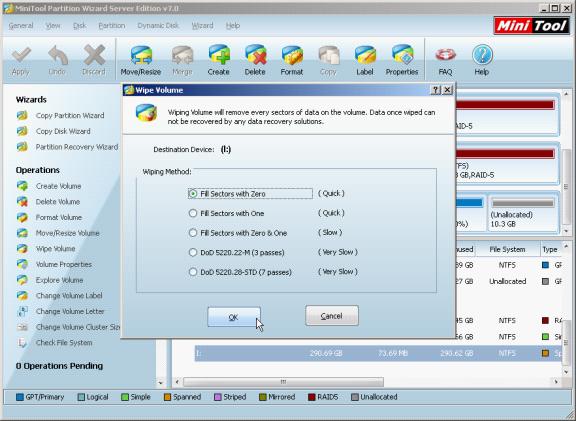576x421 pixels.
Task: Open the View menu
Action: click(x=53, y=26)
